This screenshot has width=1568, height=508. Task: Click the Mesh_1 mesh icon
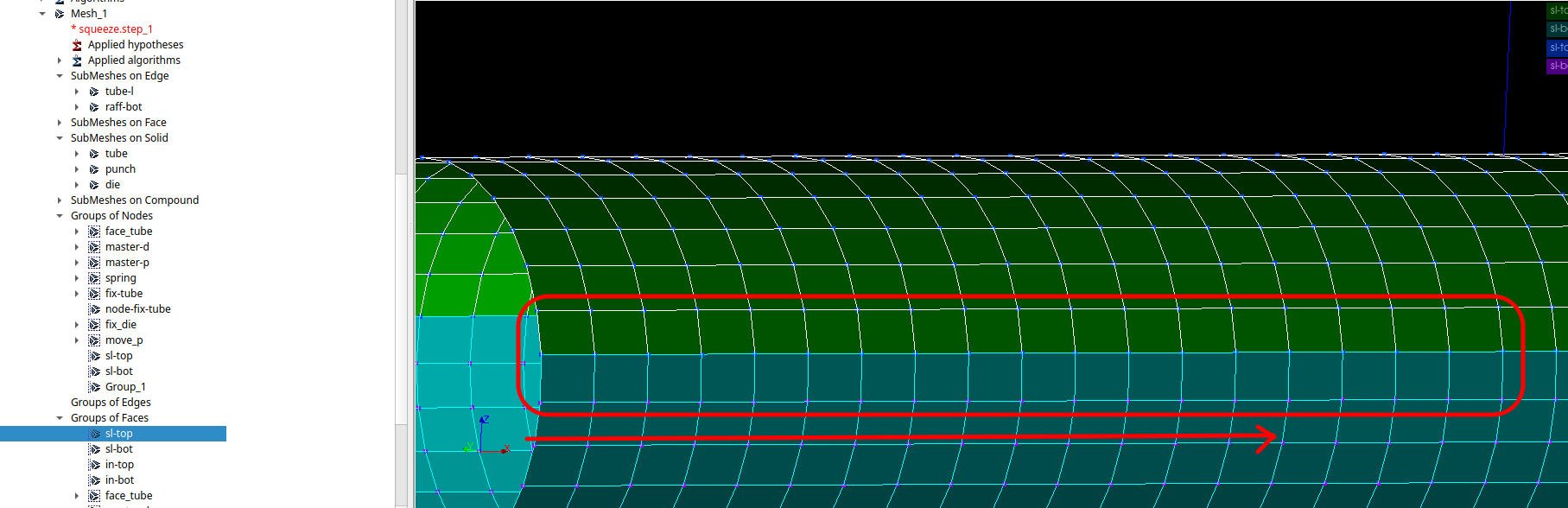point(60,14)
